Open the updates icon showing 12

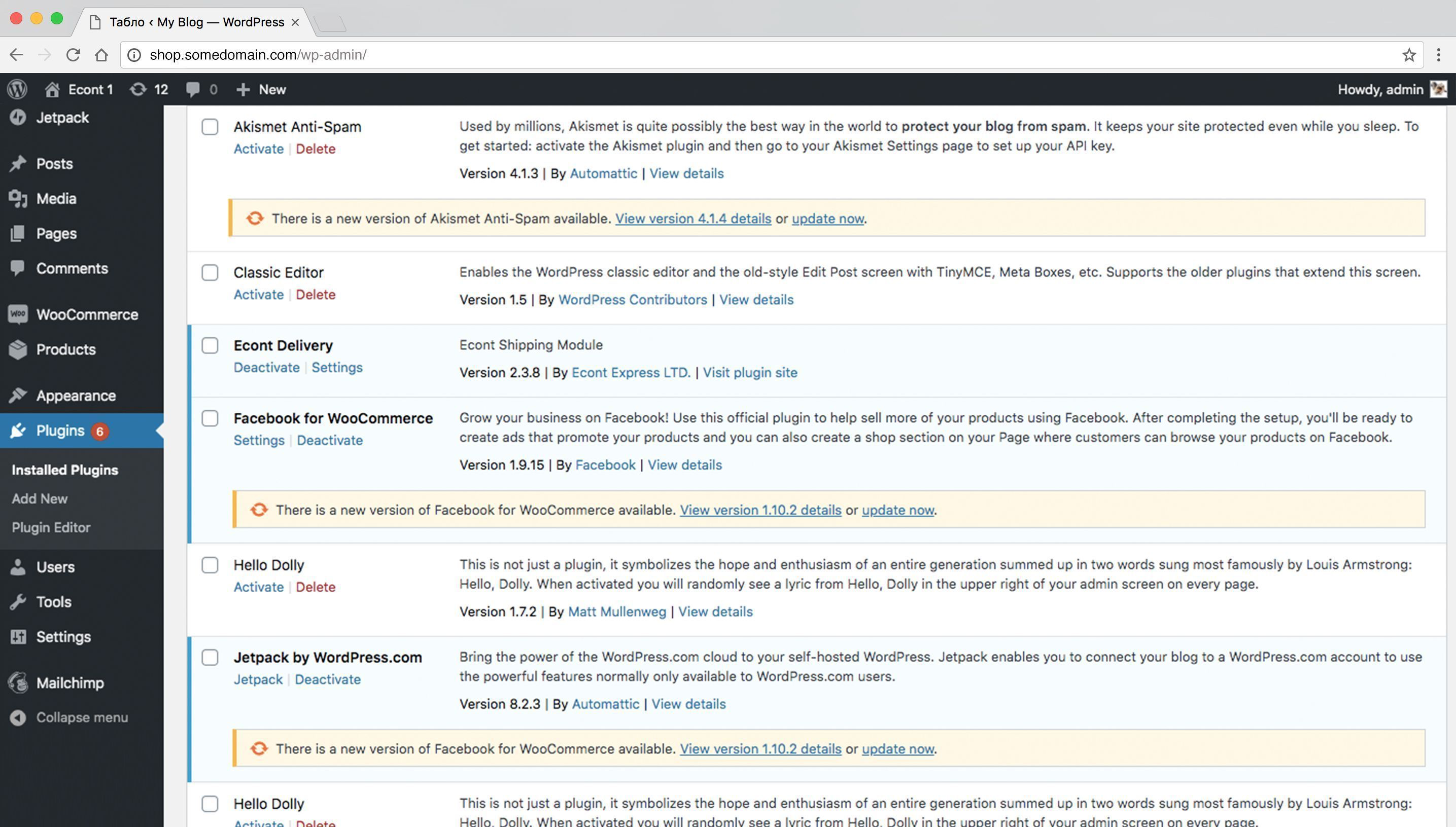pyautogui.click(x=138, y=89)
